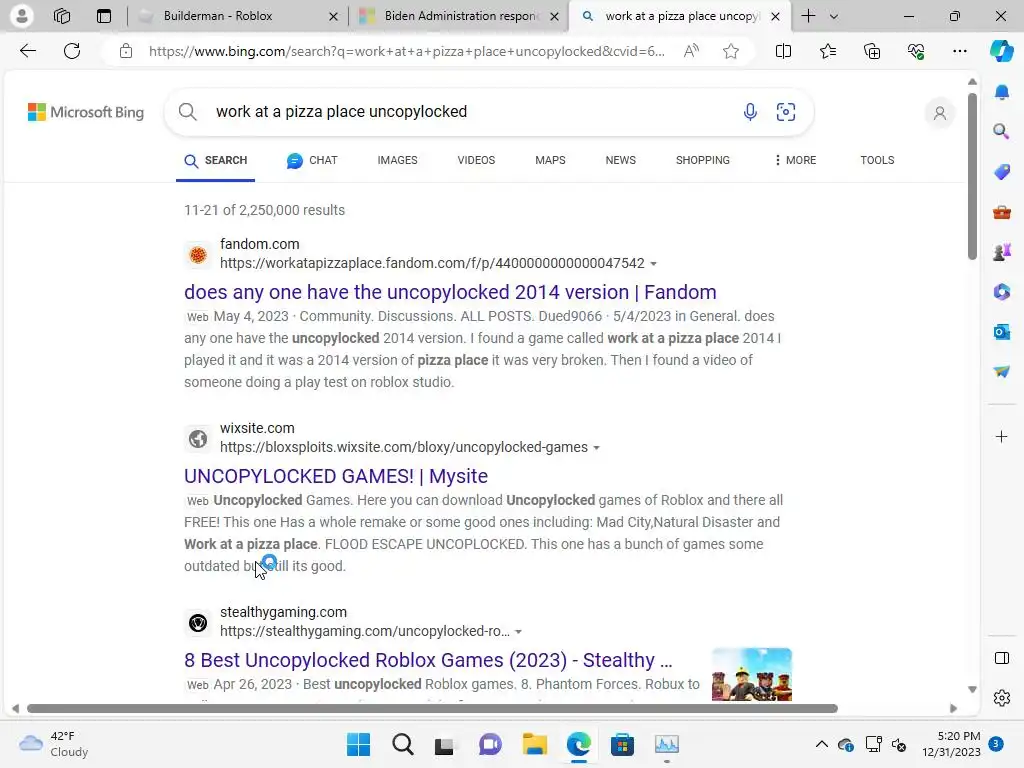Open Browser essentials heart icon
1024x768 pixels.
tap(916, 51)
